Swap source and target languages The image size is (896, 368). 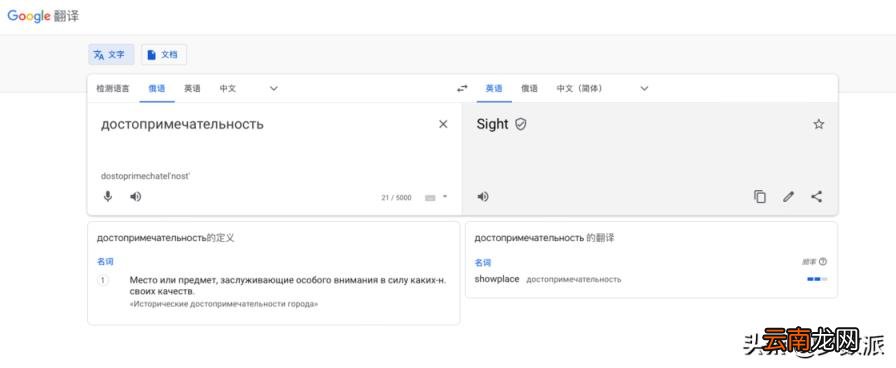click(x=462, y=89)
